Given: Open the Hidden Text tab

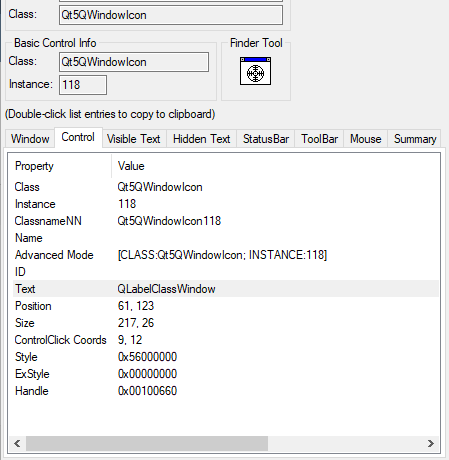Looking at the screenshot, I should pos(201,139).
